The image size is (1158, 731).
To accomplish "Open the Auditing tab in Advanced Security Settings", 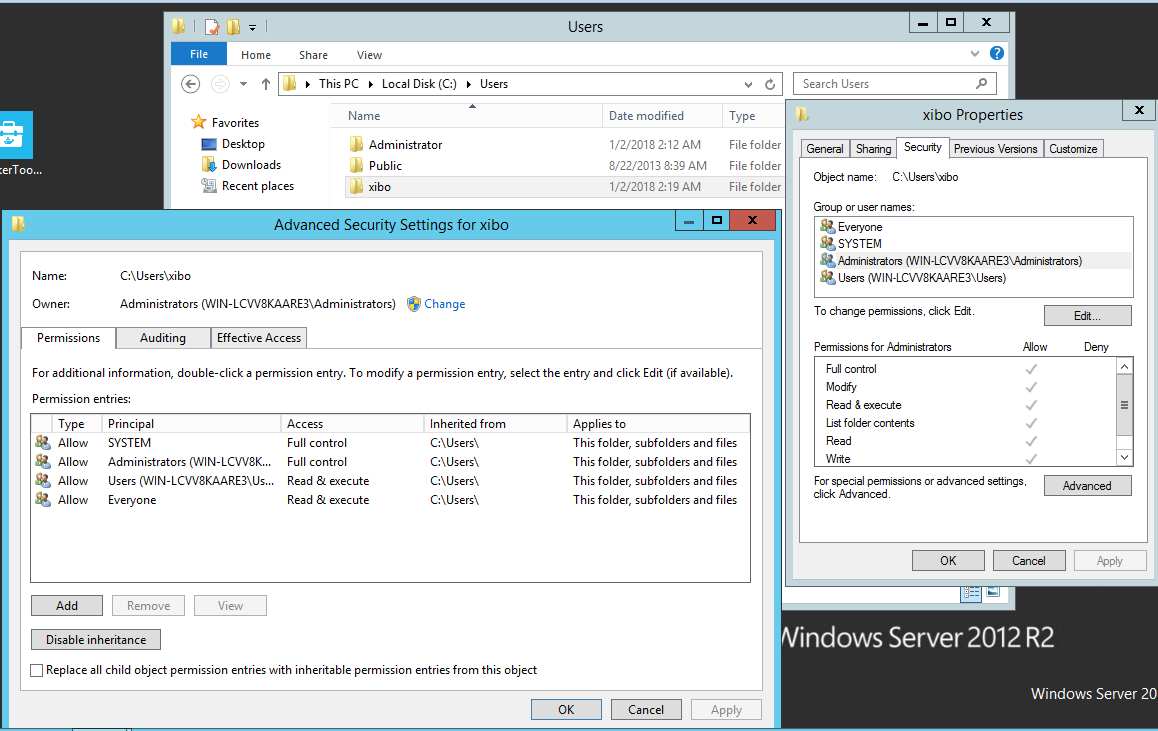I will pyautogui.click(x=162, y=338).
